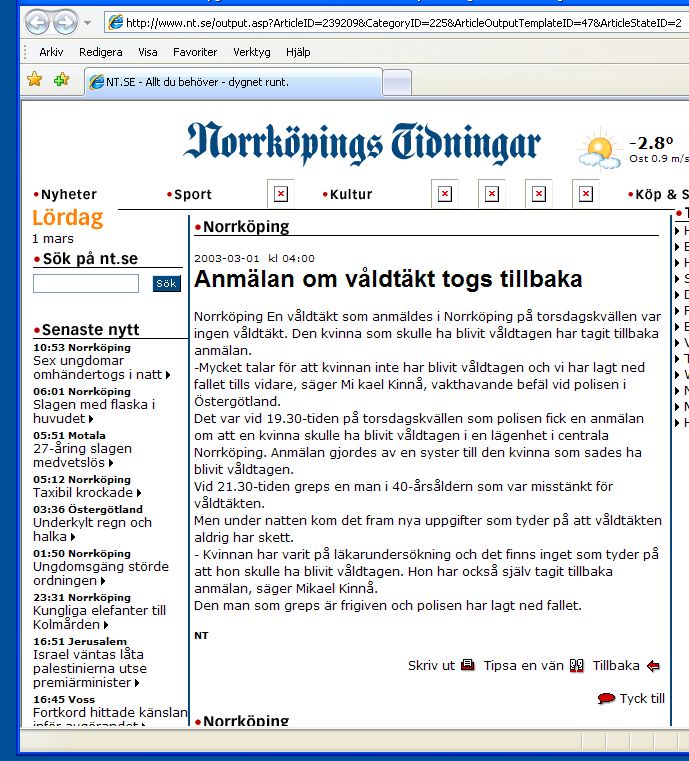The image size is (689, 761).
Task: Open the Favorites Center star icon
Action: [34, 79]
